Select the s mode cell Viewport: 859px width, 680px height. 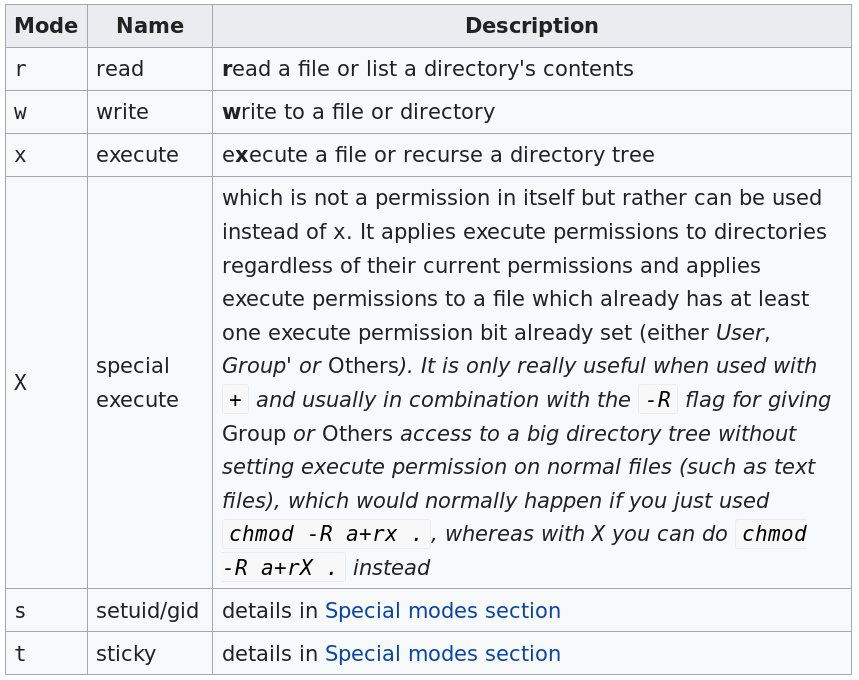tap(21, 611)
